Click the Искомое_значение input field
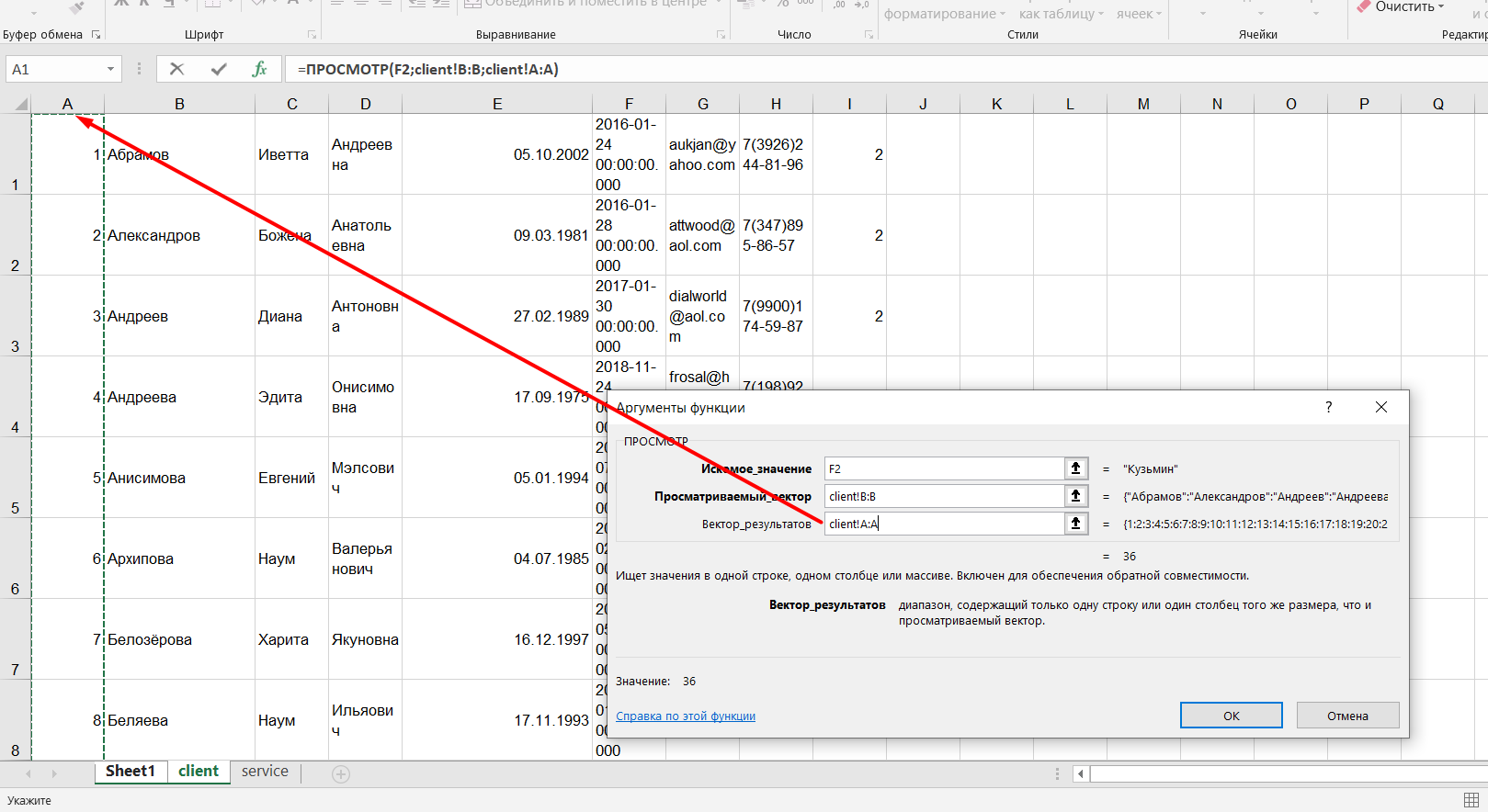1488x812 pixels. click(944, 468)
